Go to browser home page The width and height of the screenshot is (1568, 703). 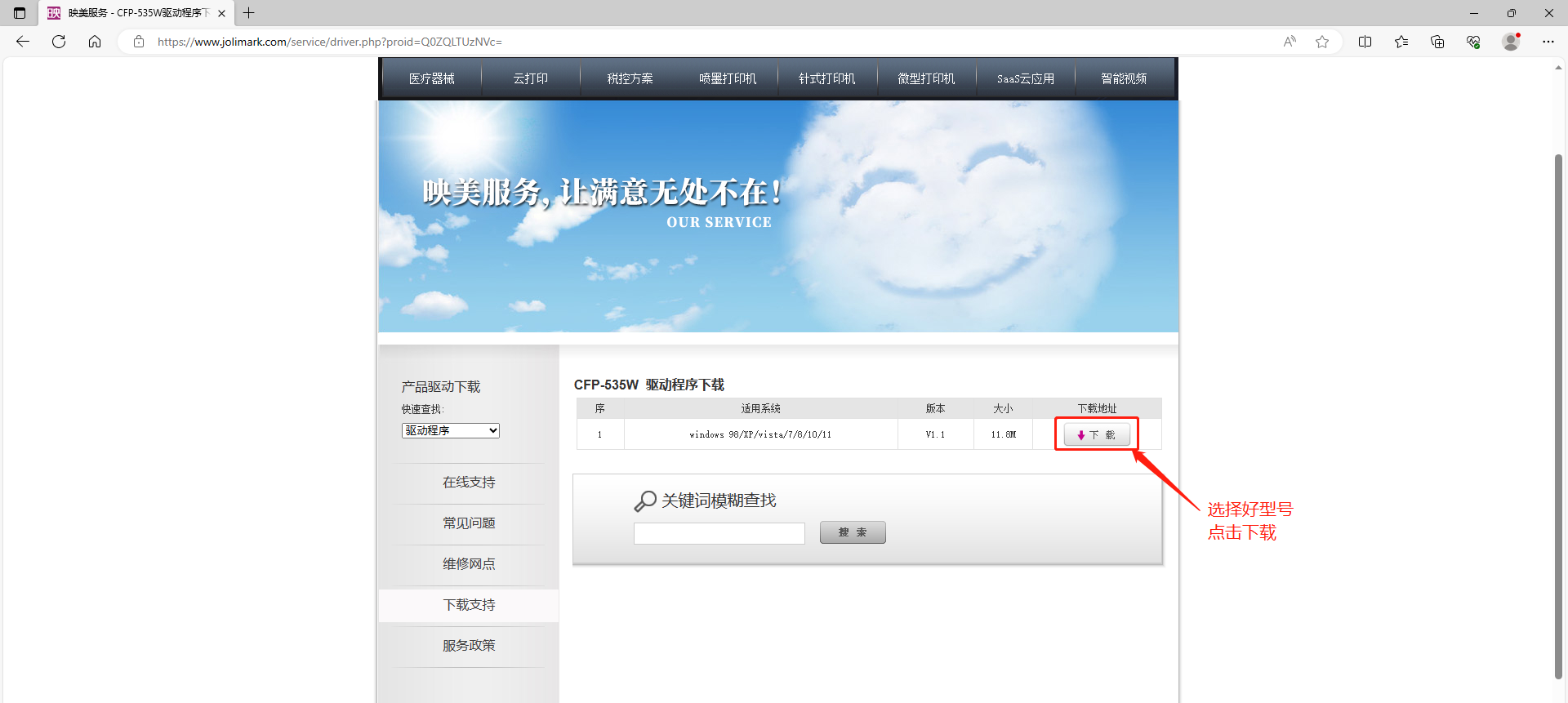[95, 42]
